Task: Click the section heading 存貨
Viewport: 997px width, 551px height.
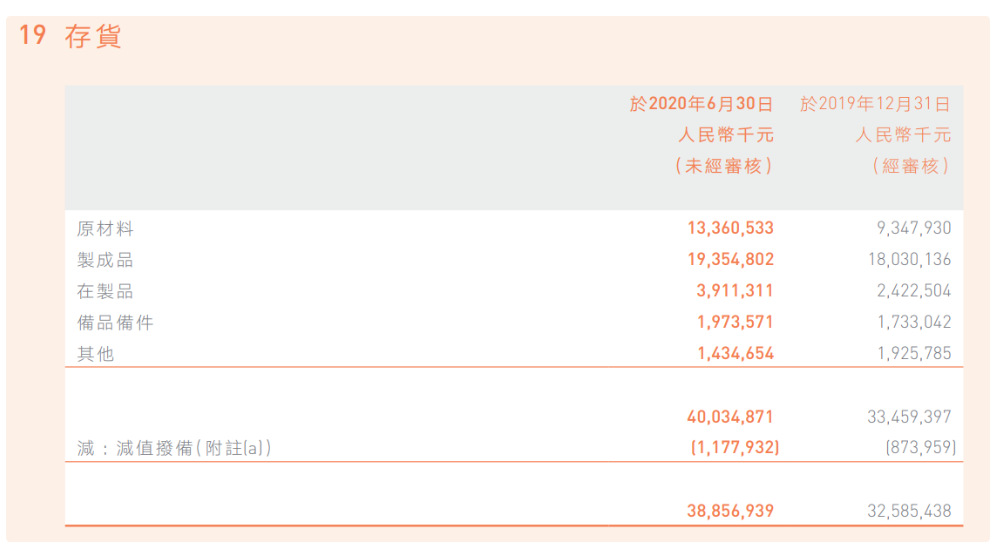Action: click(93, 37)
